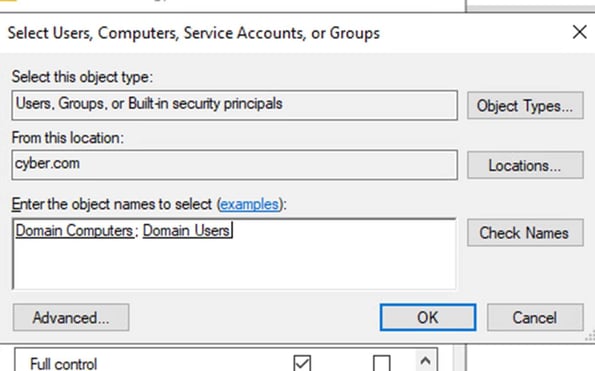The height and width of the screenshot is (371, 595).
Task: Close the Select Users dialog window
Action: (579, 32)
